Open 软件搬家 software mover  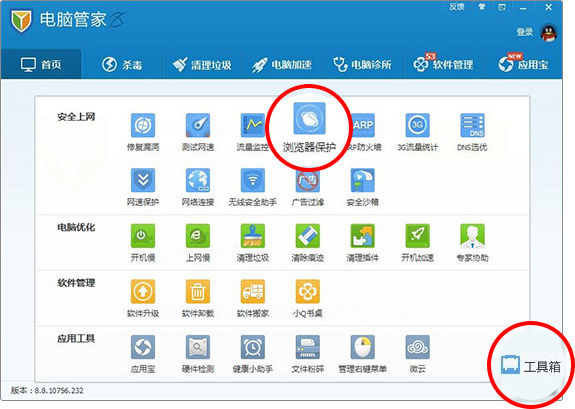[252, 298]
